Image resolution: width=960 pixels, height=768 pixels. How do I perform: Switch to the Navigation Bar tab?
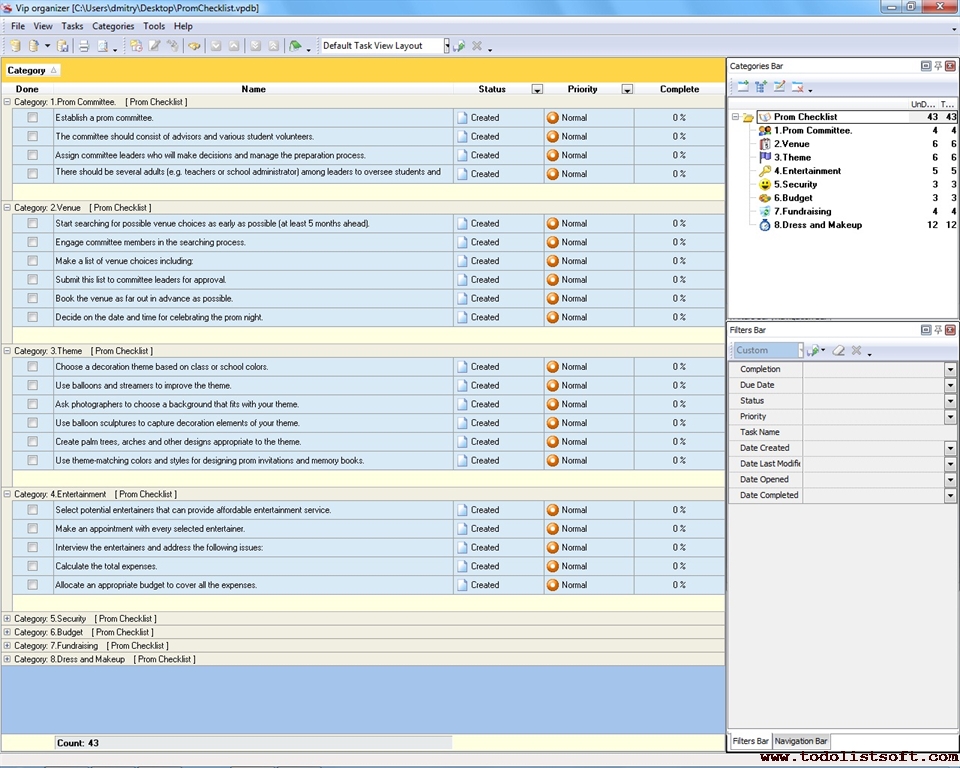click(x=802, y=741)
